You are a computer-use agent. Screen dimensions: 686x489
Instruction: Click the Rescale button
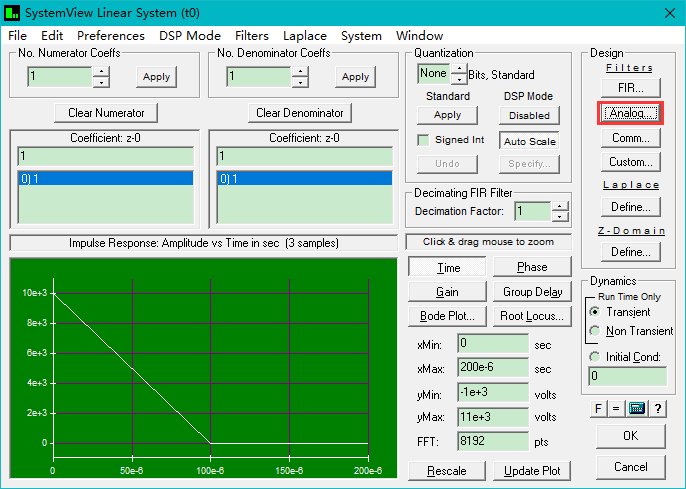coord(447,471)
